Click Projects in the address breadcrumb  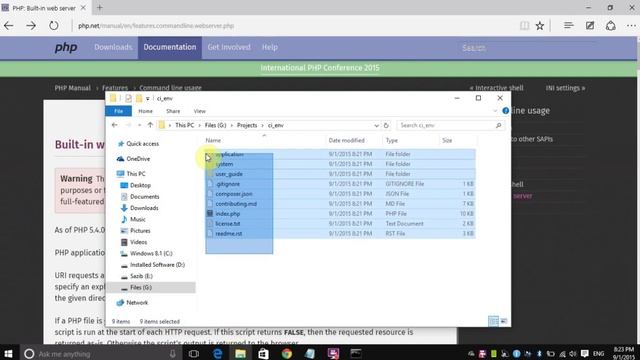[x=247, y=125]
